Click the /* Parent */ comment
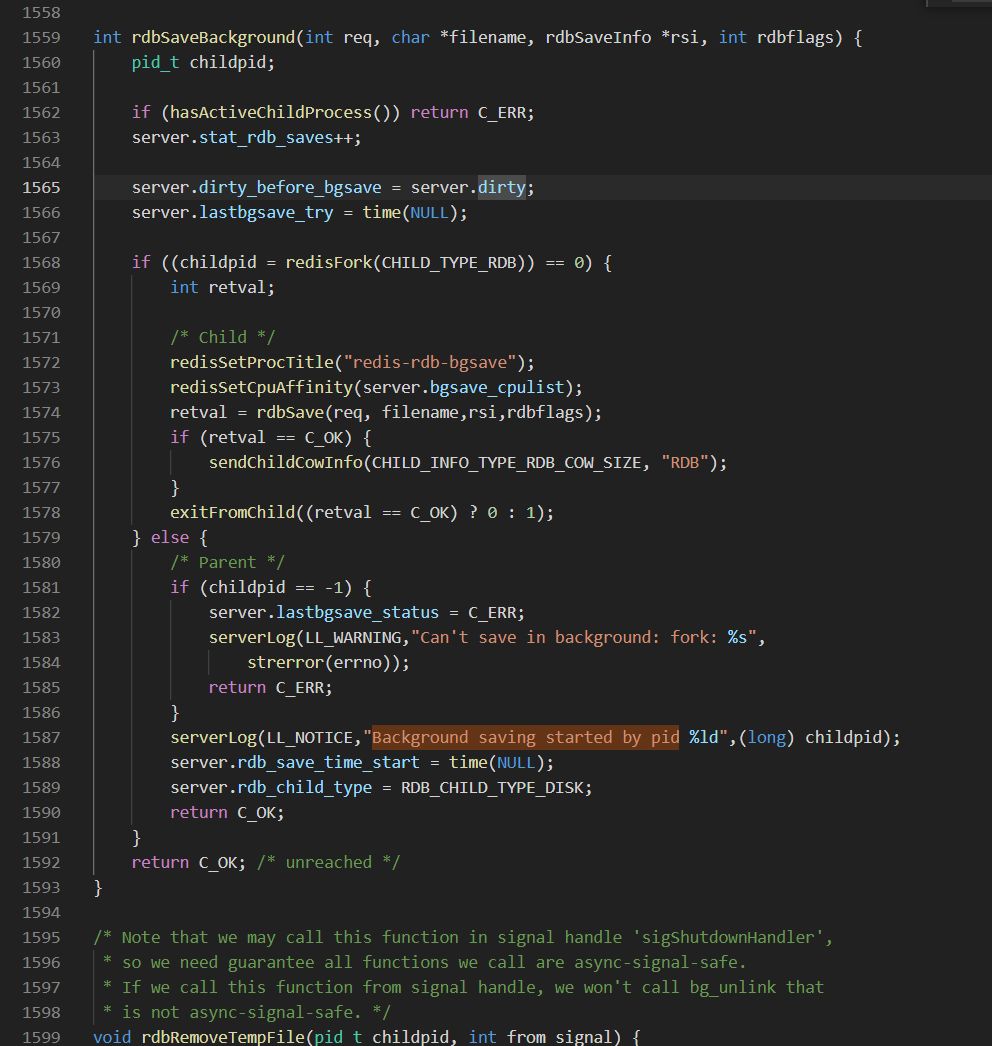This screenshot has width=992, height=1046. click(x=227, y=563)
